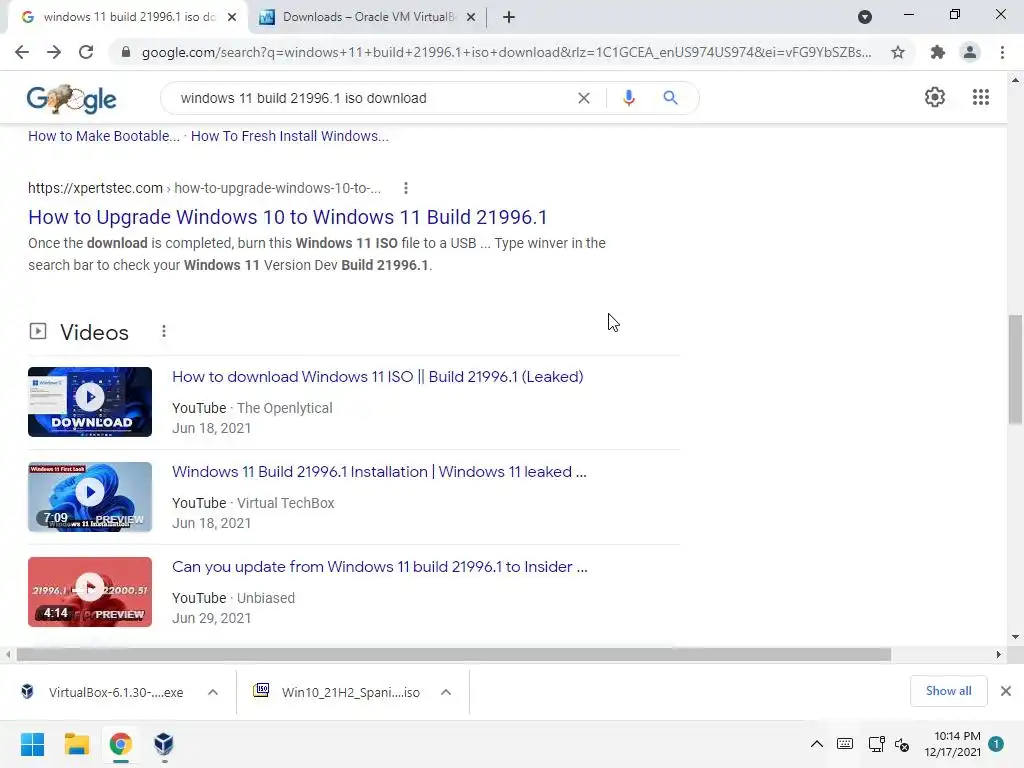Screen dimensions: 1024x768
Task: Bookmark this page with the star icon
Action: (x=898, y=52)
